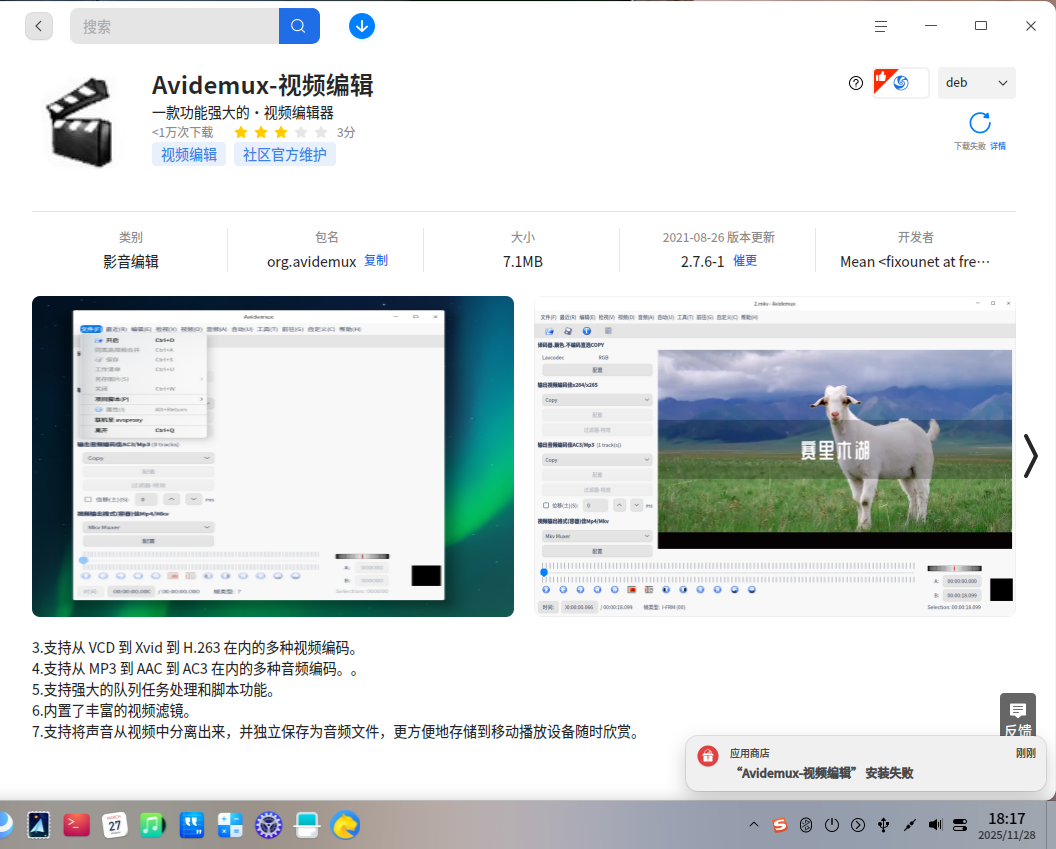Open the download manager arrow icon
Screen dimensions: 1056x849
tap(362, 26)
